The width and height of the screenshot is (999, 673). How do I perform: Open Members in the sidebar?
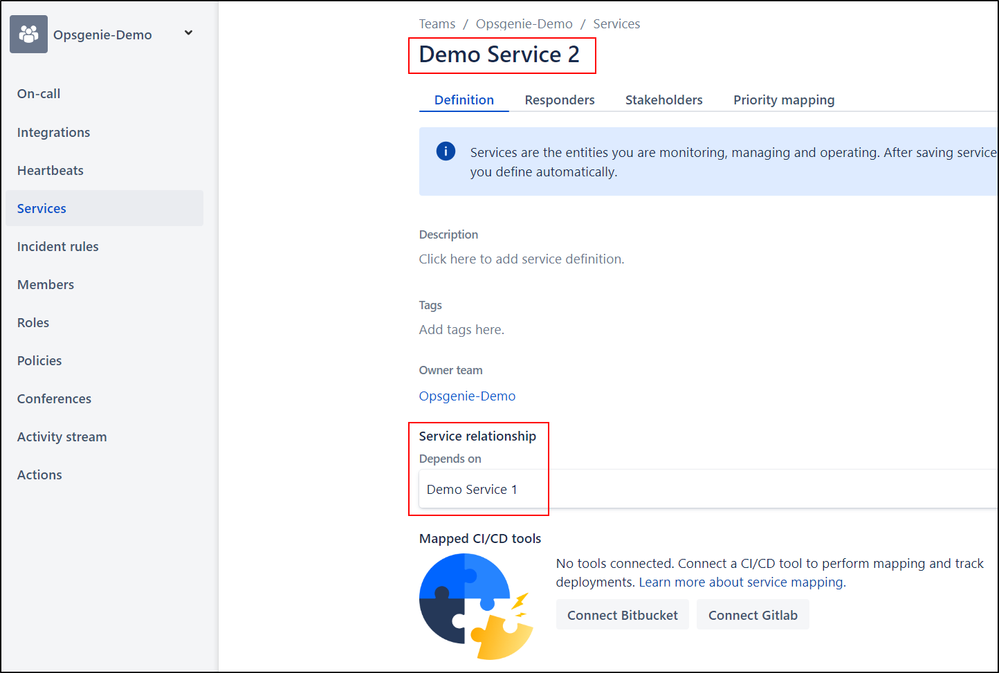pyautogui.click(x=46, y=285)
